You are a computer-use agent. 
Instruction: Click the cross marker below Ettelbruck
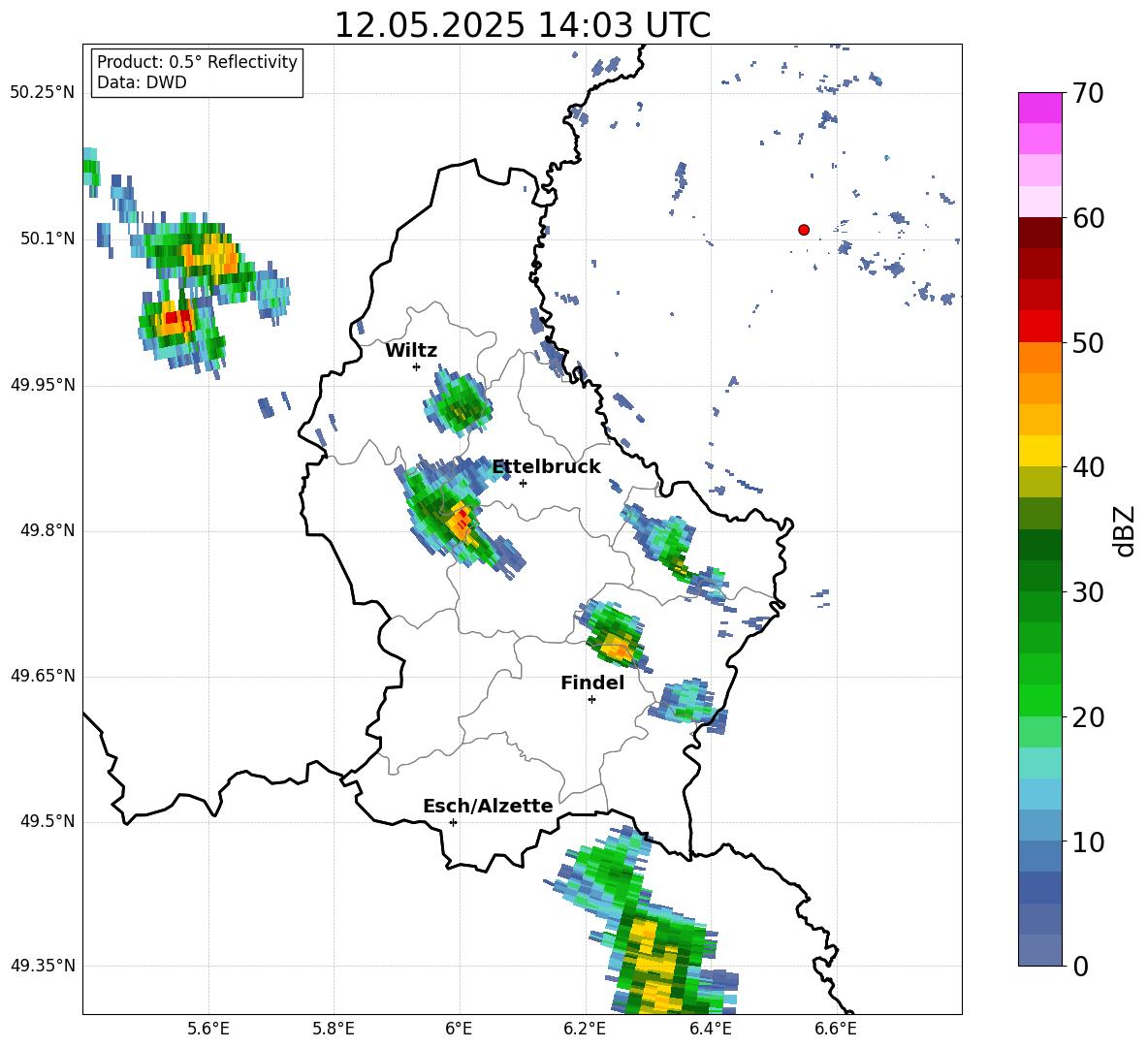pos(523,483)
